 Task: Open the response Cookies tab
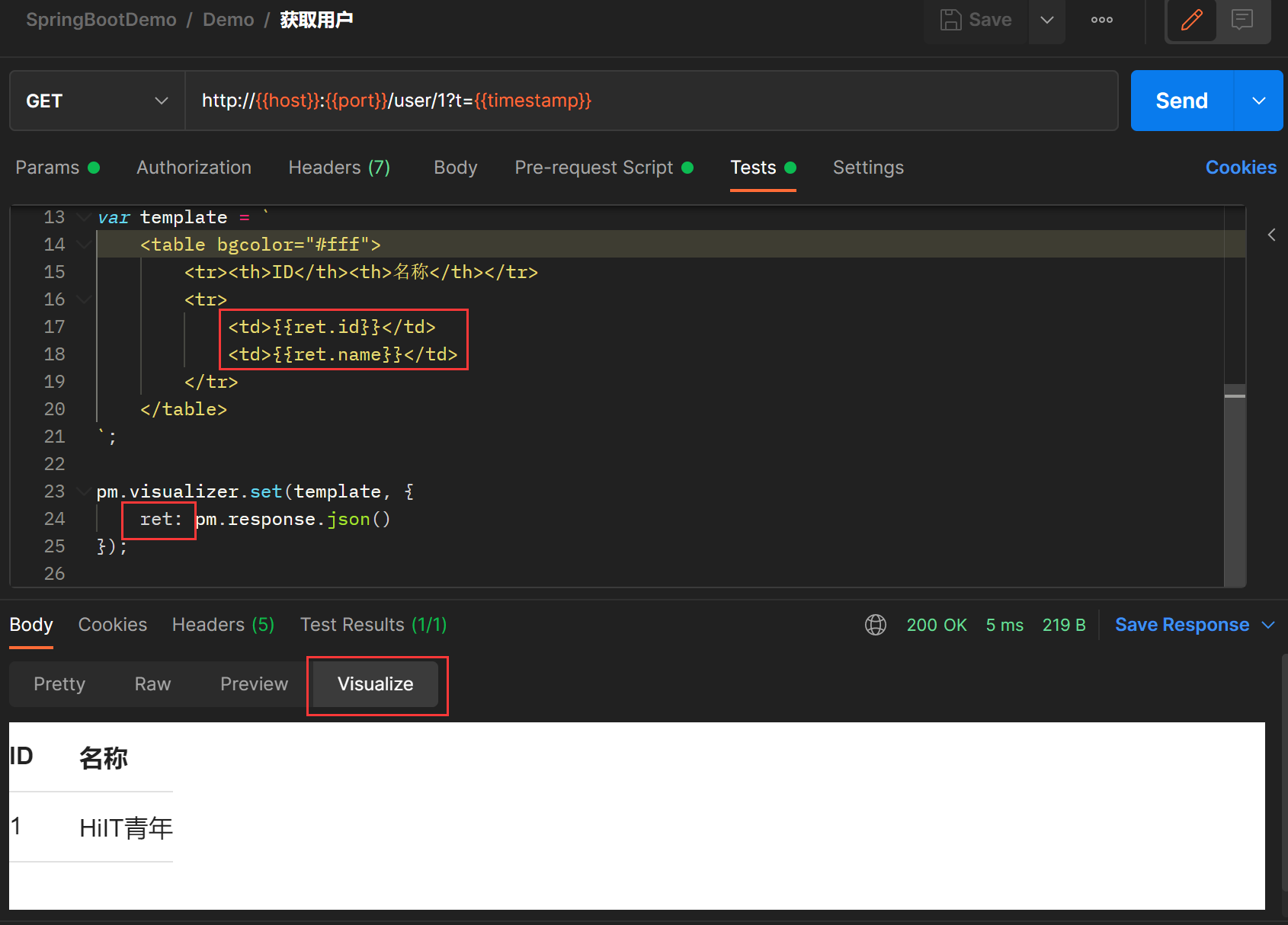tap(113, 625)
